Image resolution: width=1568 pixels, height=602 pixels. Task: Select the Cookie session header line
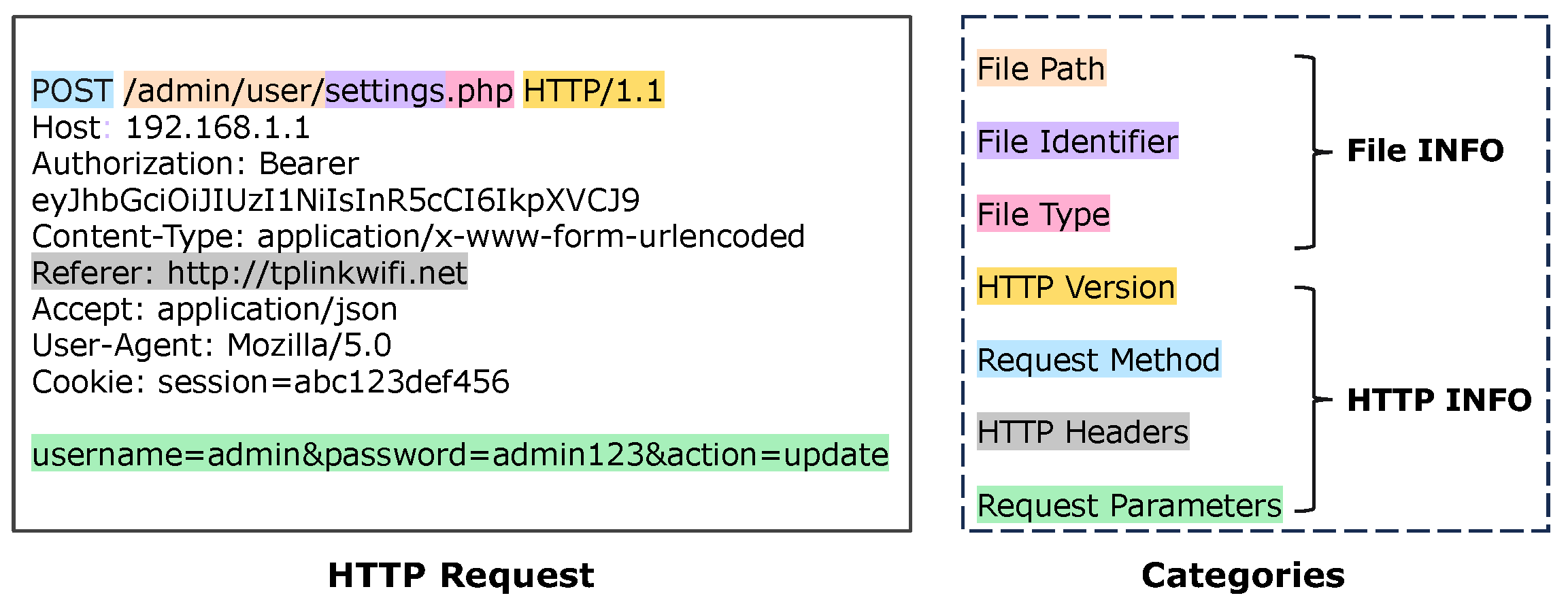click(271, 382)
